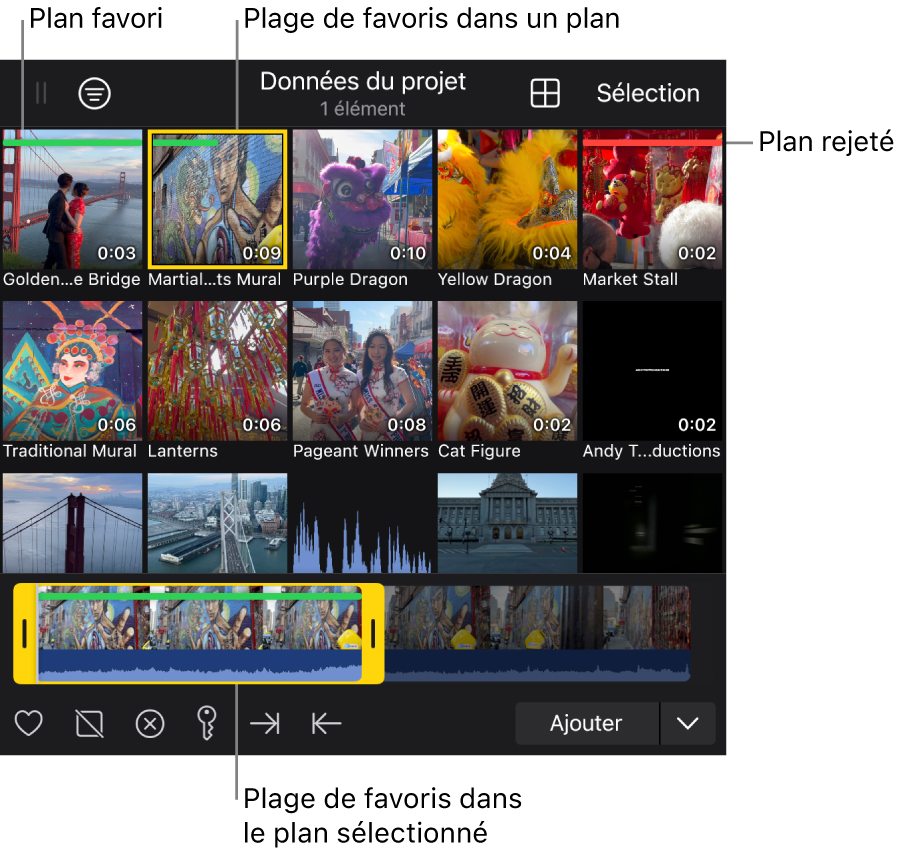Choose the Yellow Dragon thumbnail
907x854 pixels.
tap(507, 199)
